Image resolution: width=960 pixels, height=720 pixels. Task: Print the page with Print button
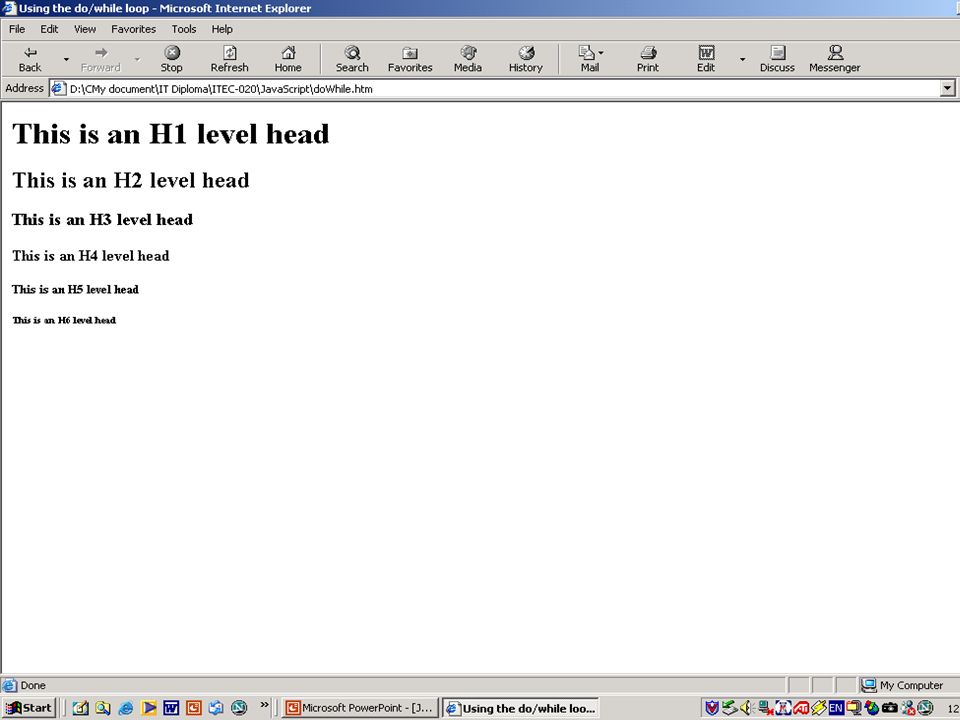coord(648,59)
